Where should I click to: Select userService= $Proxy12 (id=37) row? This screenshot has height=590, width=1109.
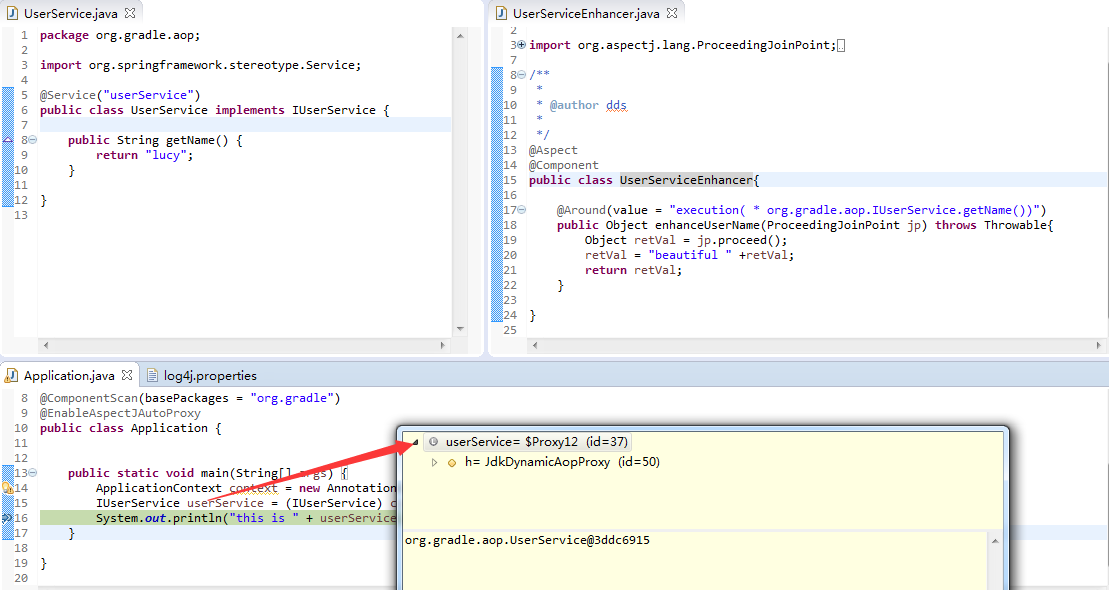[x=527, y=442]
